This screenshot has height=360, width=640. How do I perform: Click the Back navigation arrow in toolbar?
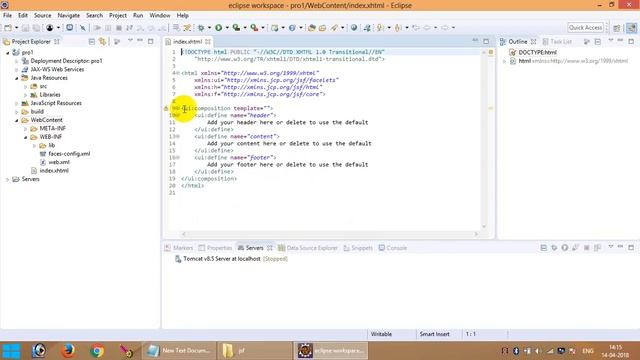coord(427,28)
